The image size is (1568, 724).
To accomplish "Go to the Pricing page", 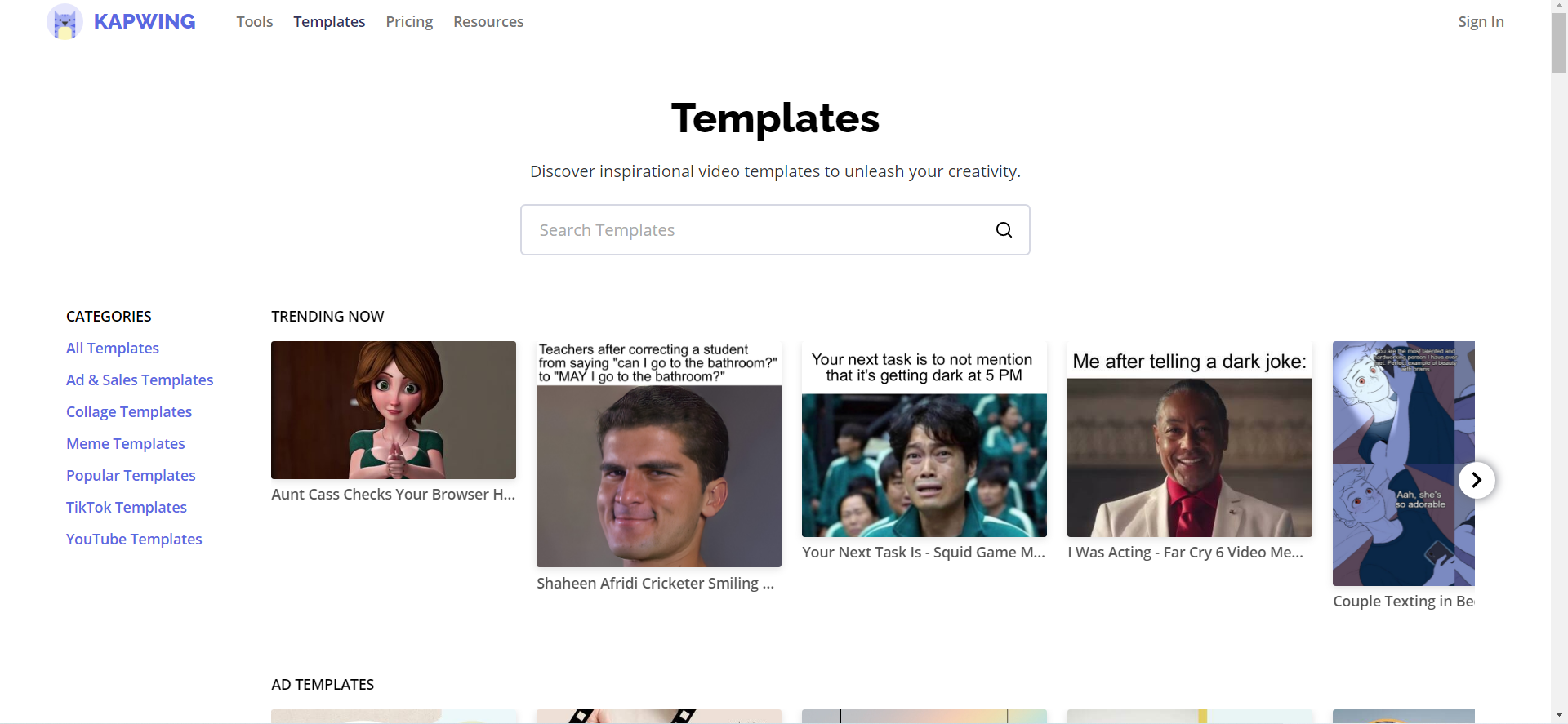I will [x=409, y=22].
